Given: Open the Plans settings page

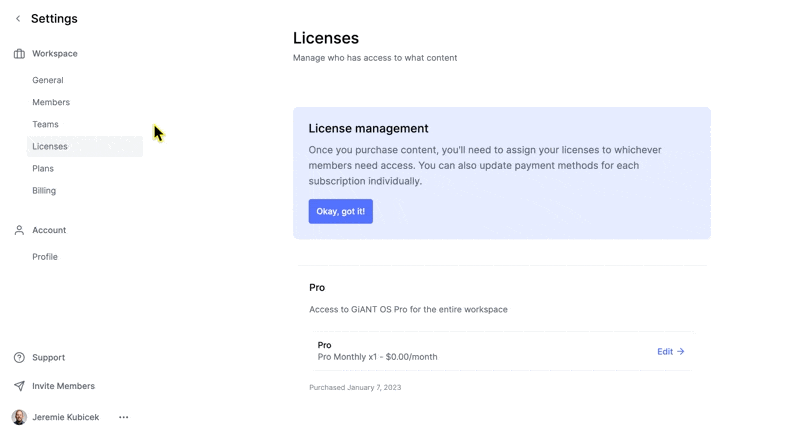Looking at the screenshot, I should pyautogui.click(x=43, y=168).
